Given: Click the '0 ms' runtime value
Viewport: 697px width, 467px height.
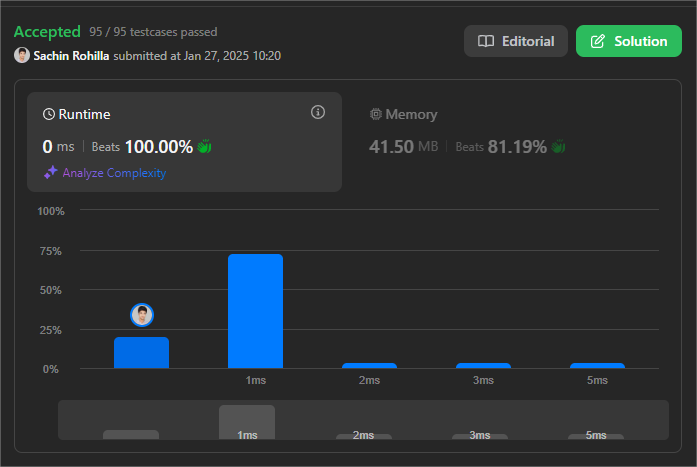Looking at the screenshot, I should [x=58, y=147].
